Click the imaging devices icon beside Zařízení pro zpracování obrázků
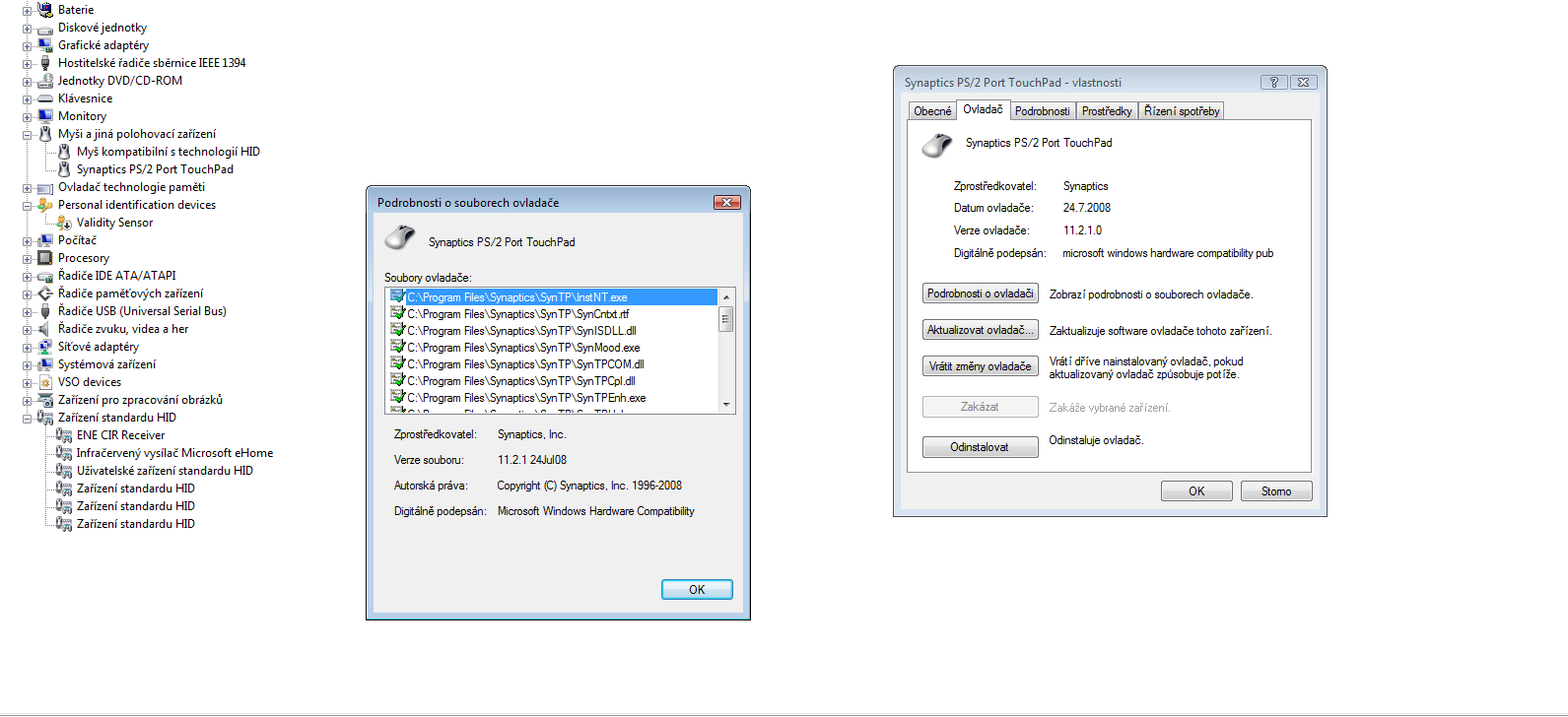 (44, 400)
